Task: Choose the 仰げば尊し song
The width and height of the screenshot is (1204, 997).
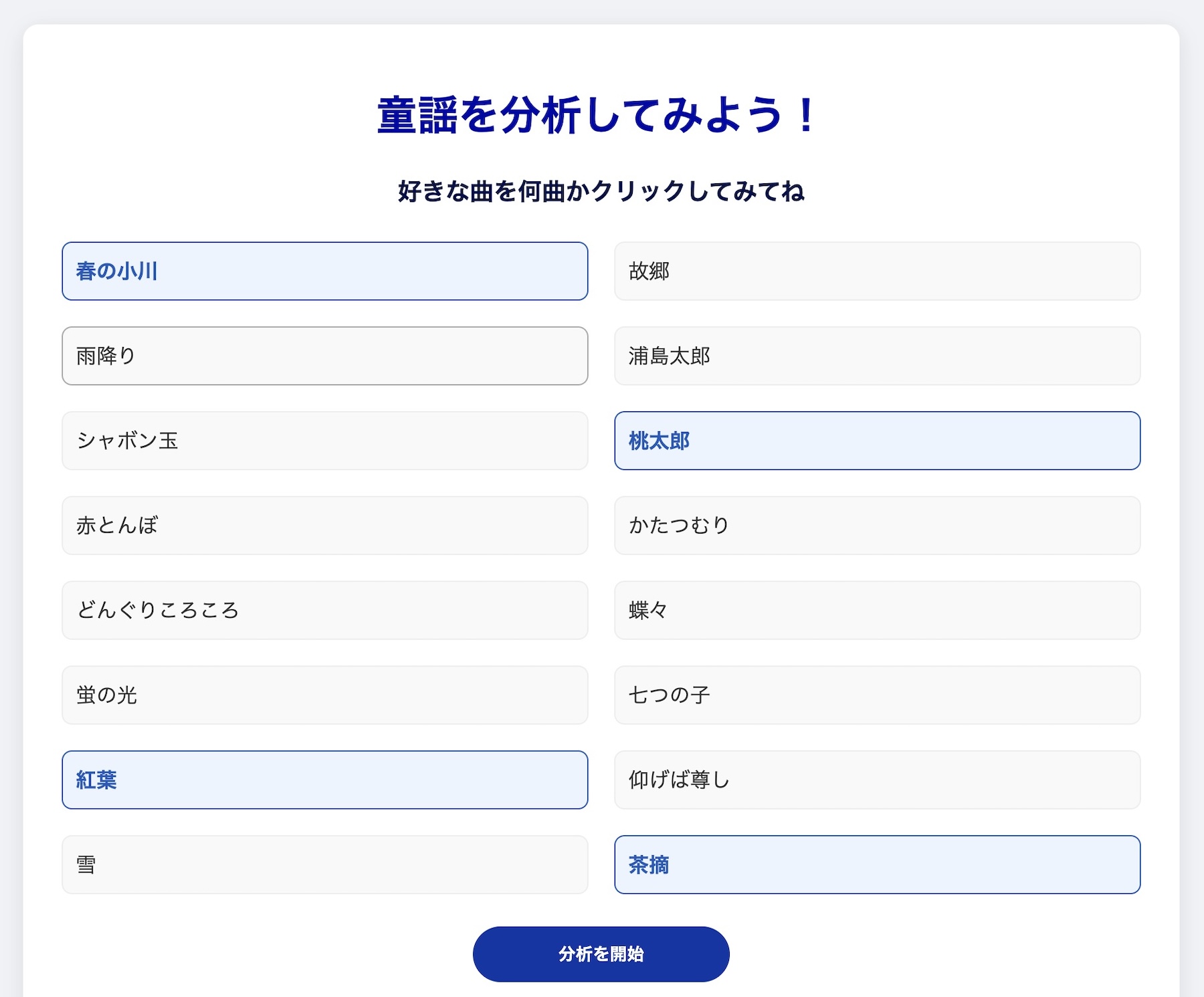Action: [877, 780]
